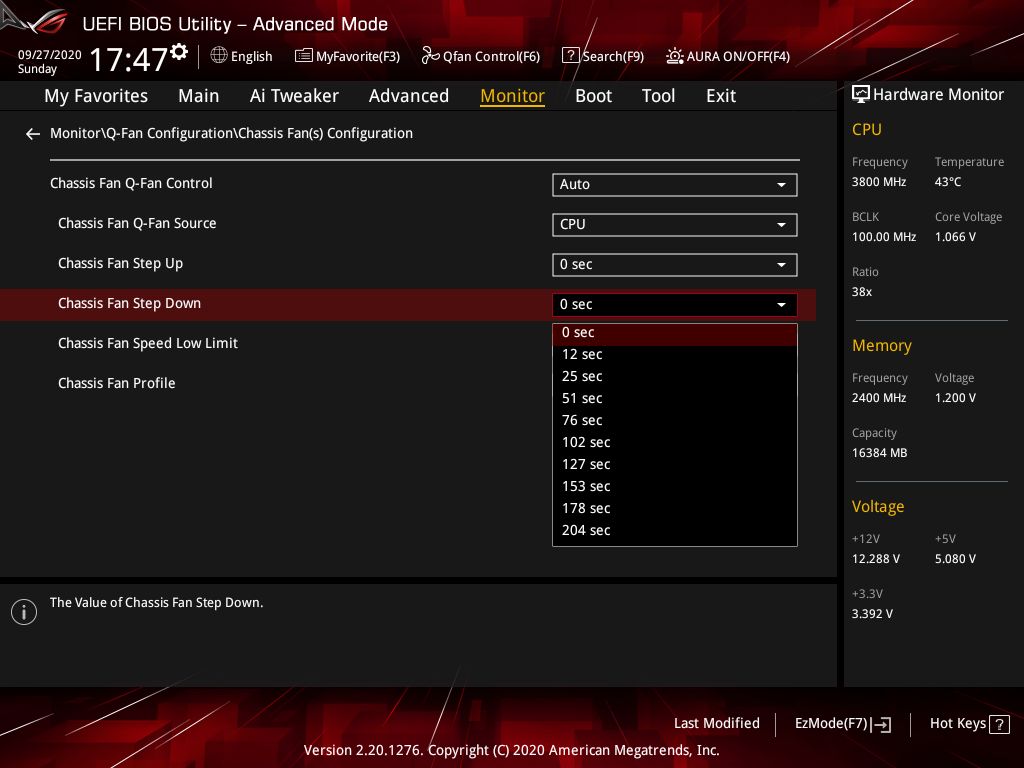Click Last Modified button
The image size is (1024, 768).
click(x=716, y=724)
